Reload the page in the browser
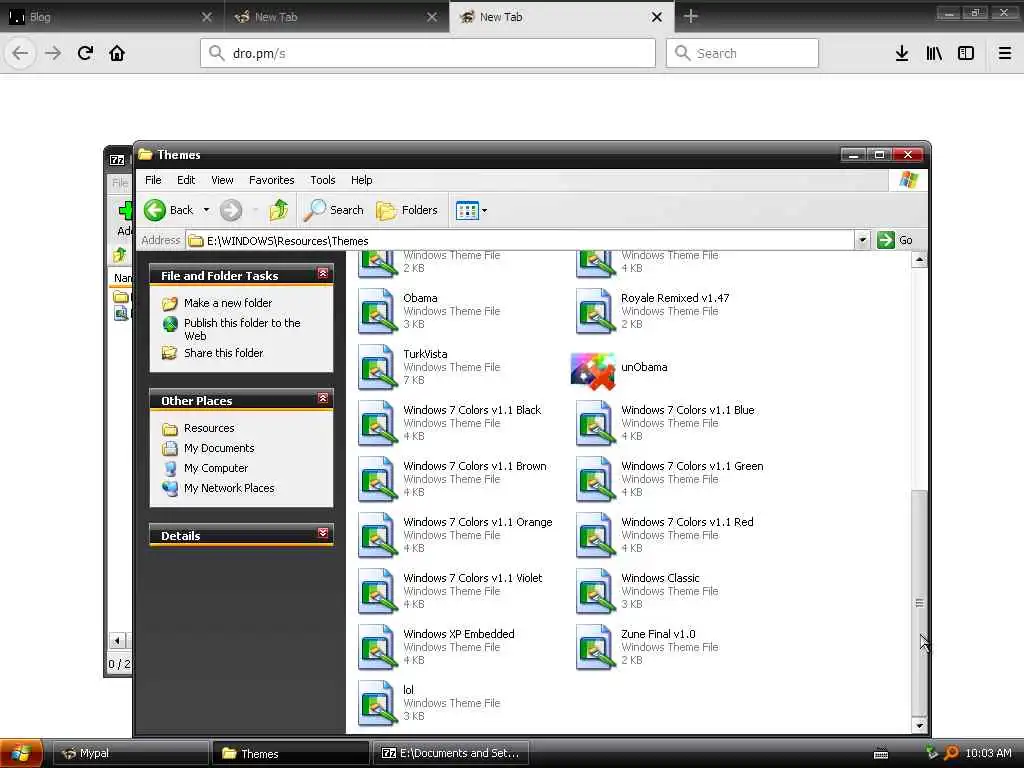 tap(85, 54)
